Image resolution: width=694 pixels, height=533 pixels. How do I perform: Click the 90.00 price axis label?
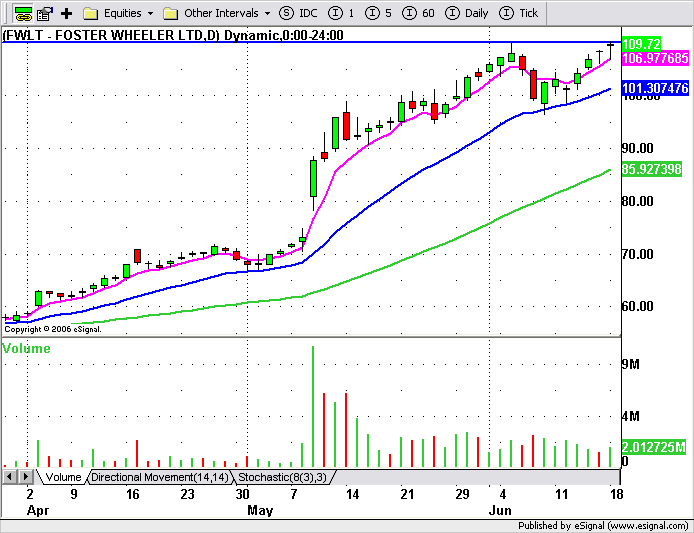pos(638,148)
